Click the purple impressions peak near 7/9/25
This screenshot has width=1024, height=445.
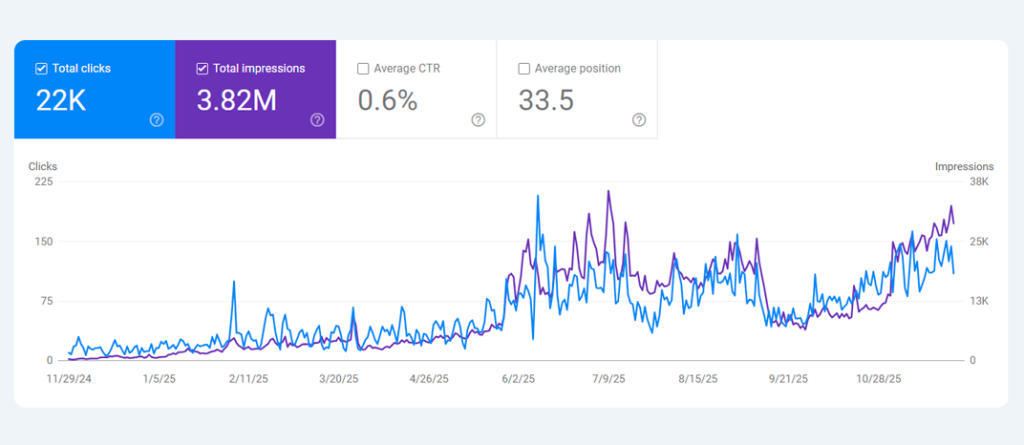pyautogui.click(x=608, y=192)
